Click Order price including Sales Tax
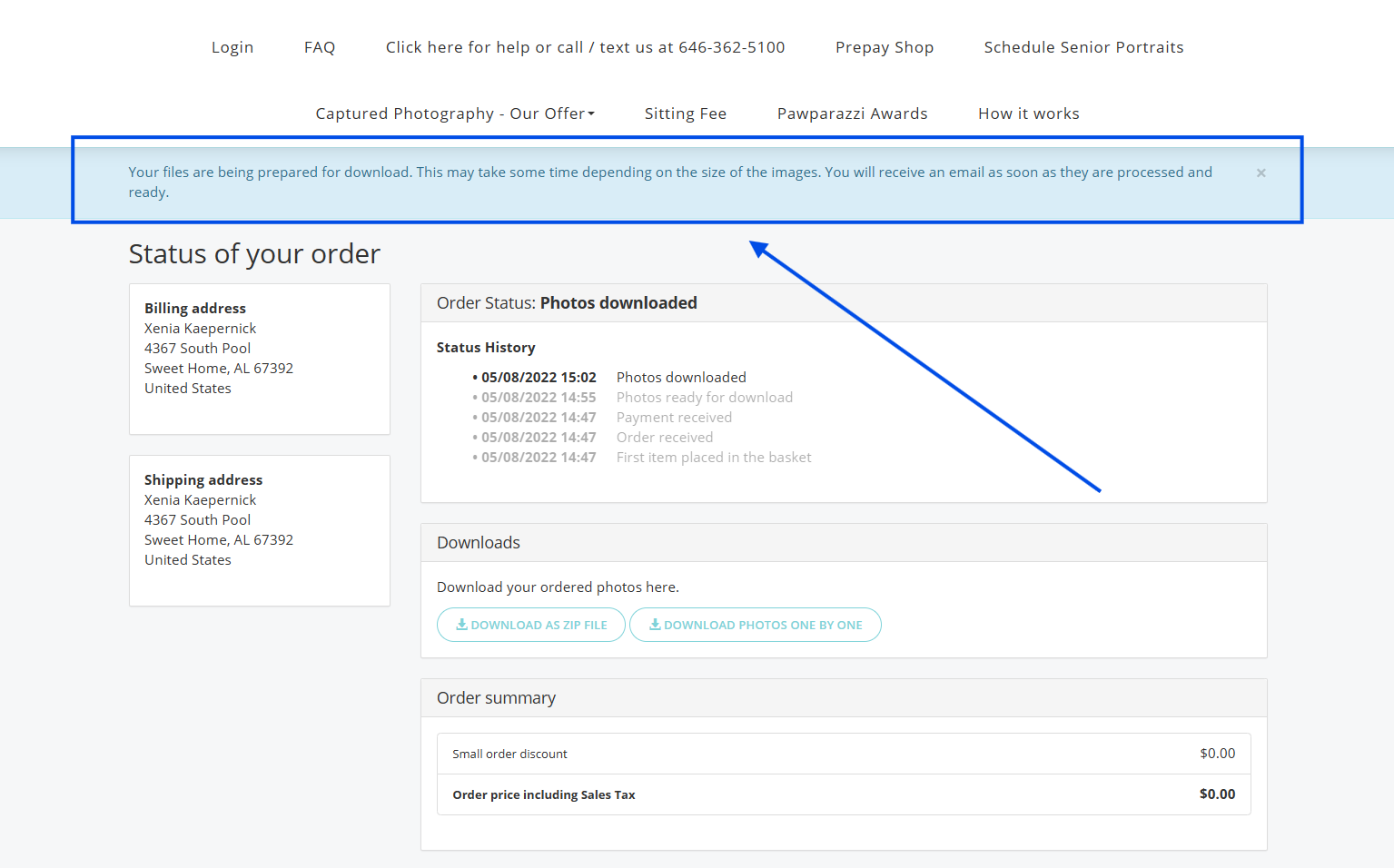 [844, 794]
